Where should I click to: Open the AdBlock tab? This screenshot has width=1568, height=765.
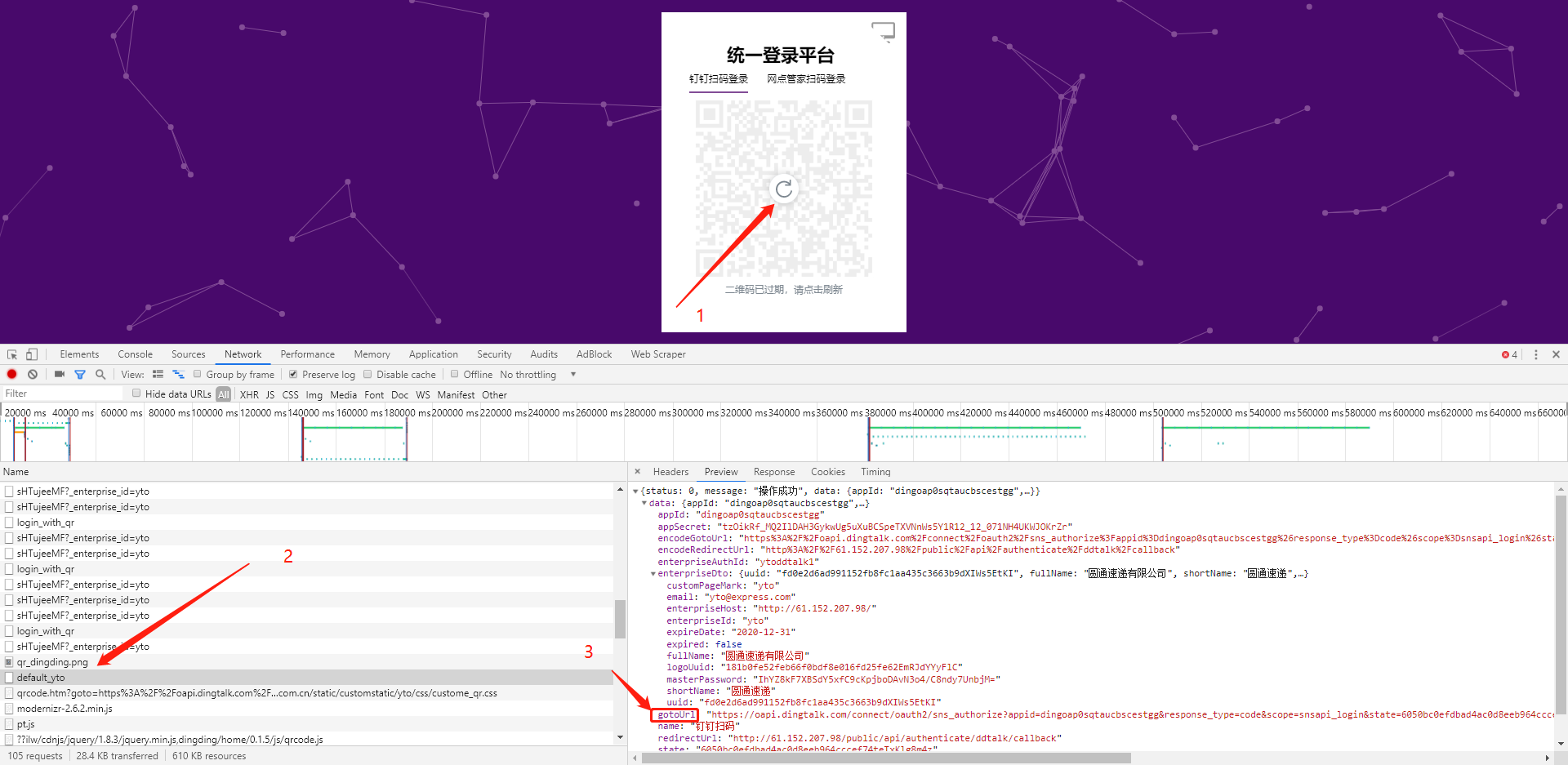595,354
